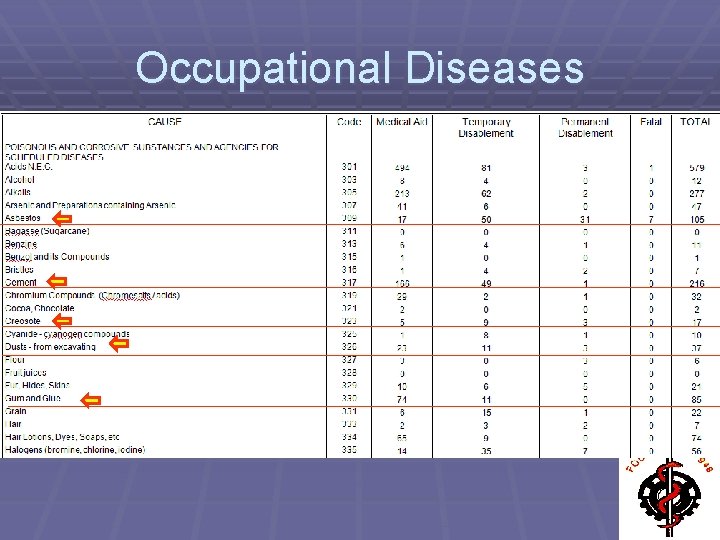Click code 311 in the Bagasse row
This screenshot has width=720, height=540.
pos(349,231)
